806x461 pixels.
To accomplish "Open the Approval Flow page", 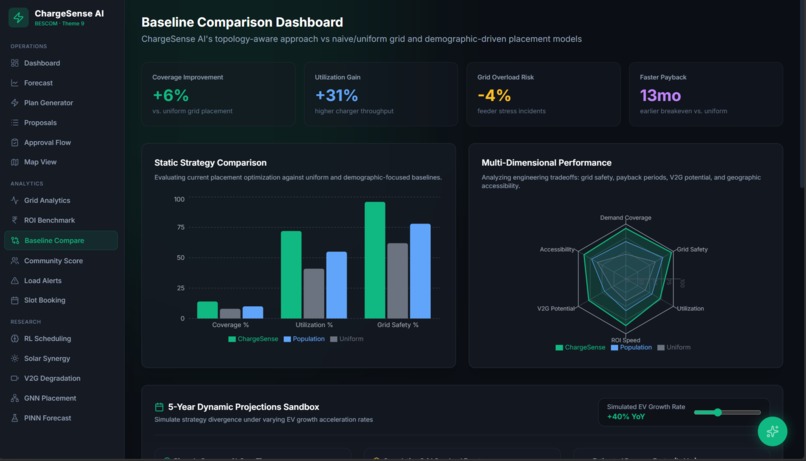I will (x=61, y=142).
